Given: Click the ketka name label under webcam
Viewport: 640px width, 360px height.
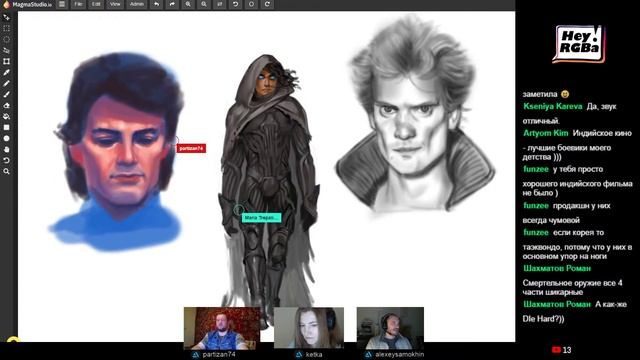Looking at the screenshot, I should (x=314, y=354).
